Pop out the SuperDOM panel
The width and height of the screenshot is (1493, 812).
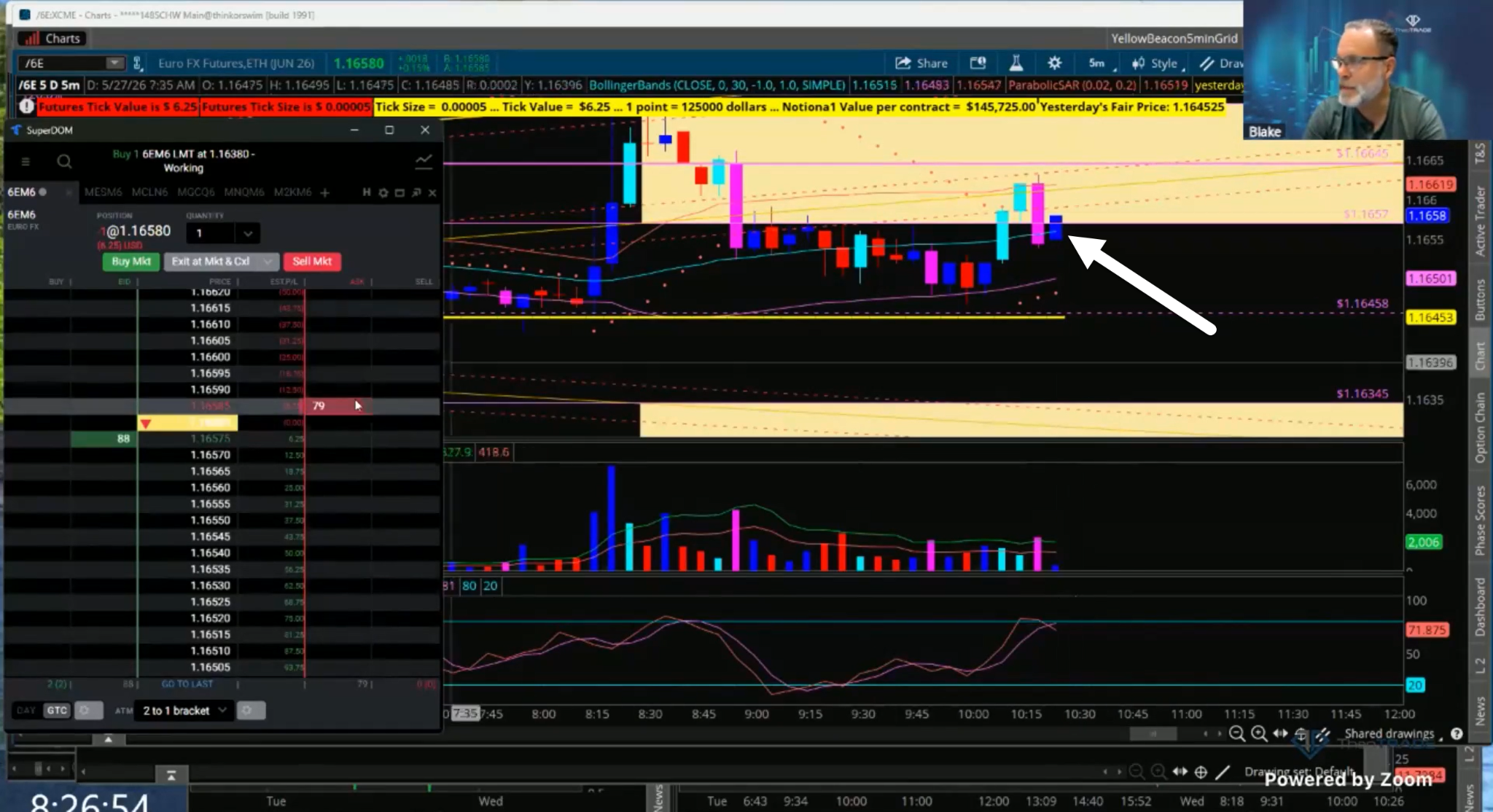coord(416,192)
